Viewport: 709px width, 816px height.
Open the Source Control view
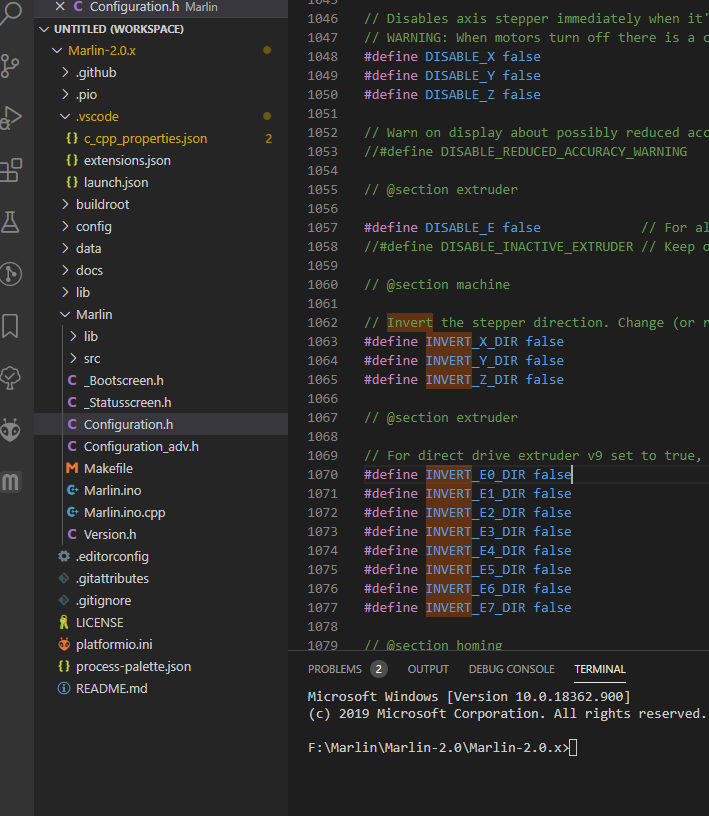pos(10,66)
